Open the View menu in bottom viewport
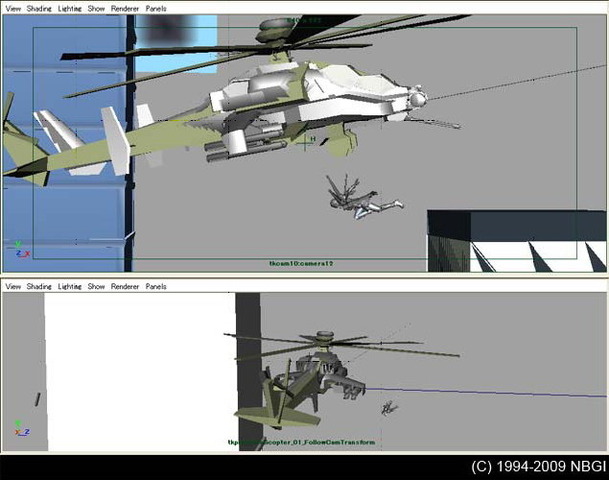 [14, 286]
